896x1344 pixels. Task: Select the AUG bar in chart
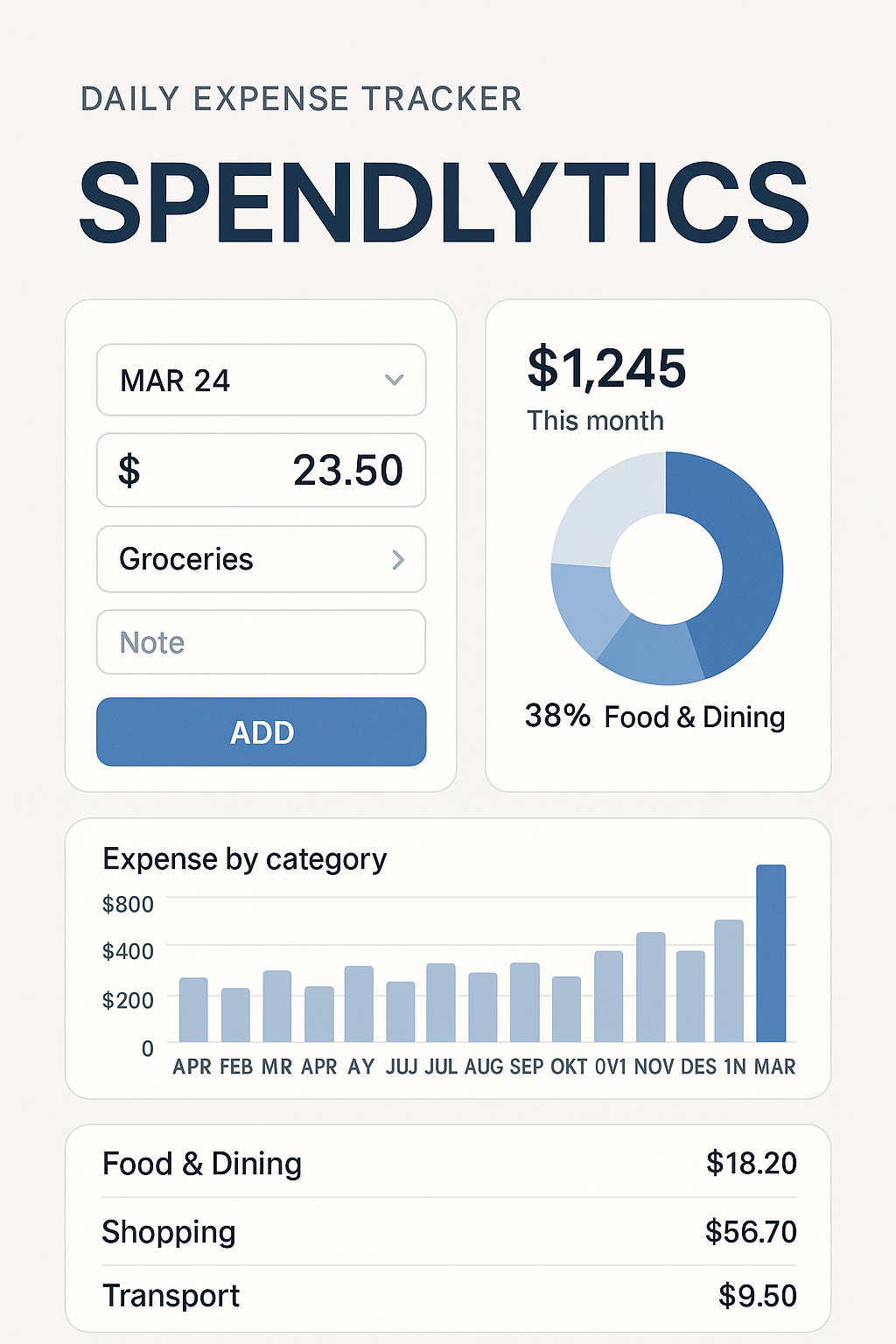click(x=483, y=1007)
